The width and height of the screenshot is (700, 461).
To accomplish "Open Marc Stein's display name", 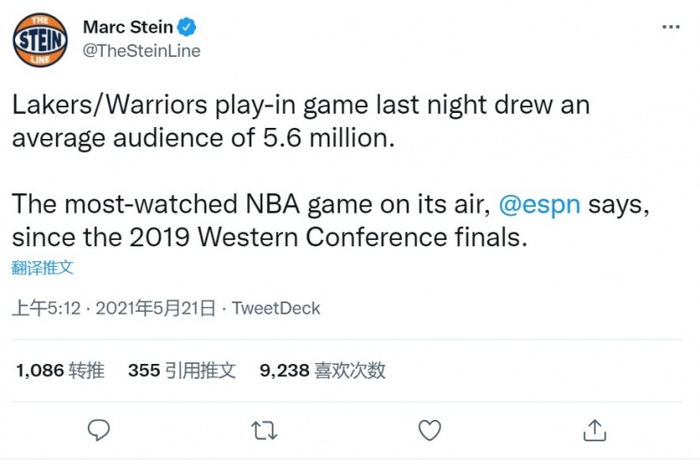I will (x=128, y=27).
